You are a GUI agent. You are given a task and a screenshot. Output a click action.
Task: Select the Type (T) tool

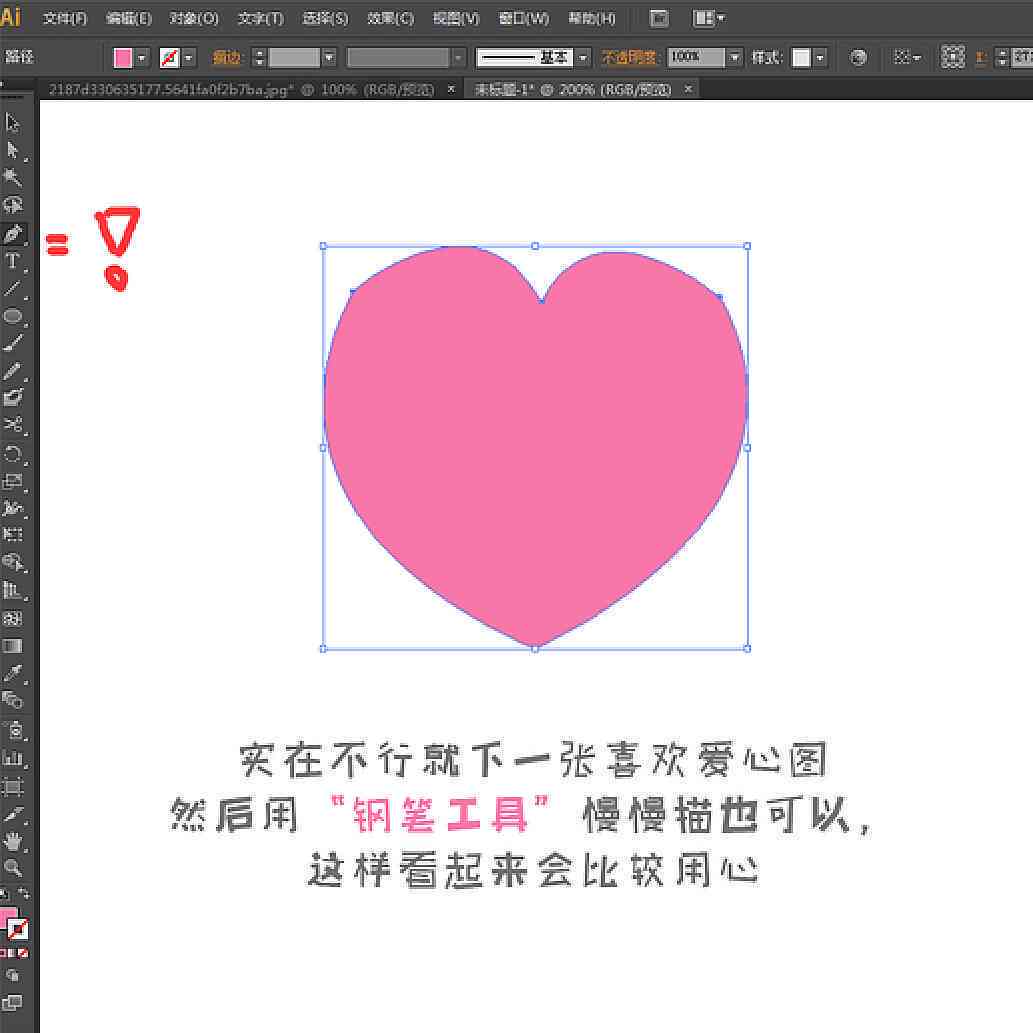pyautogui.click(x=13, y=261)
